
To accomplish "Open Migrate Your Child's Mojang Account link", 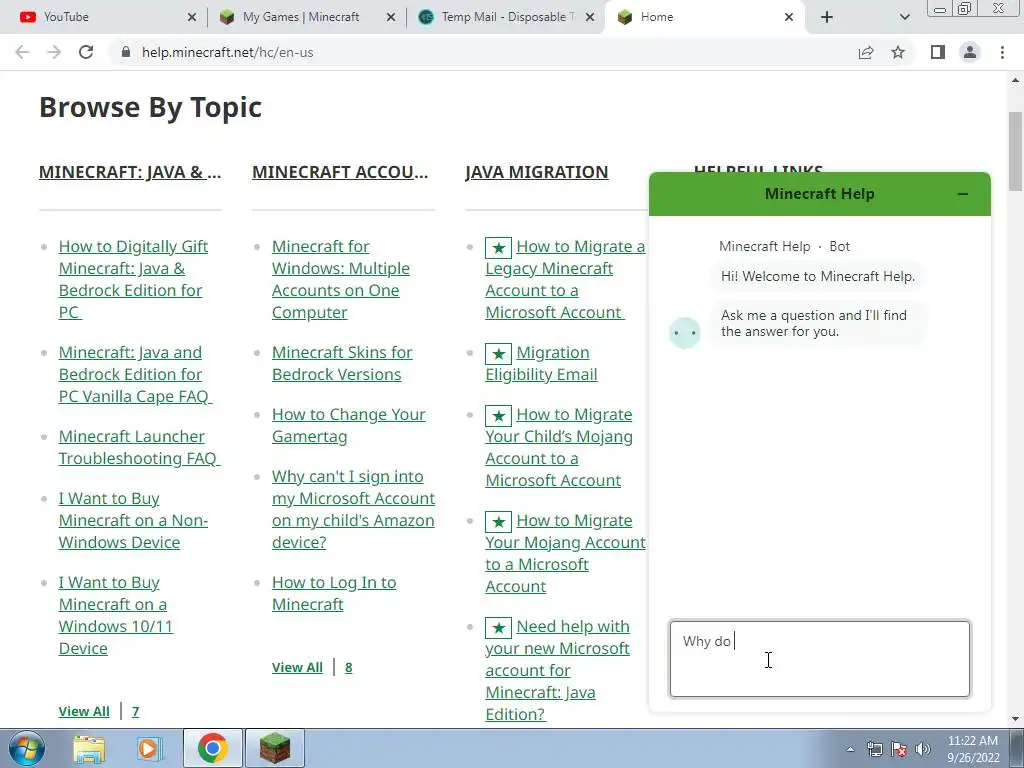I will (559, 447).
